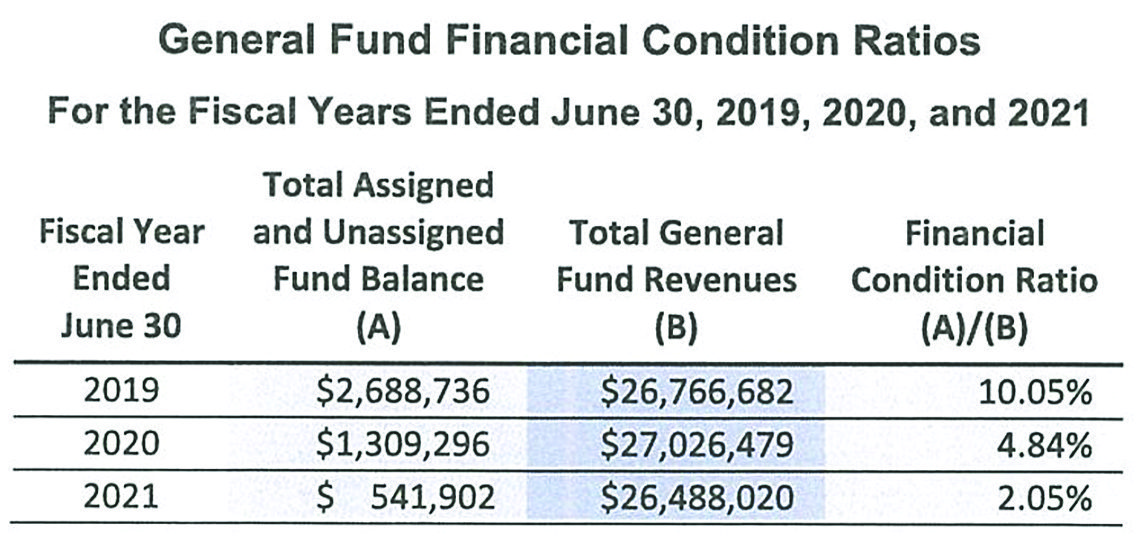Viewport: 1137px width, 546px height.
Task: Click the '(A)/(B)' formula label
Action: point(973,327)
